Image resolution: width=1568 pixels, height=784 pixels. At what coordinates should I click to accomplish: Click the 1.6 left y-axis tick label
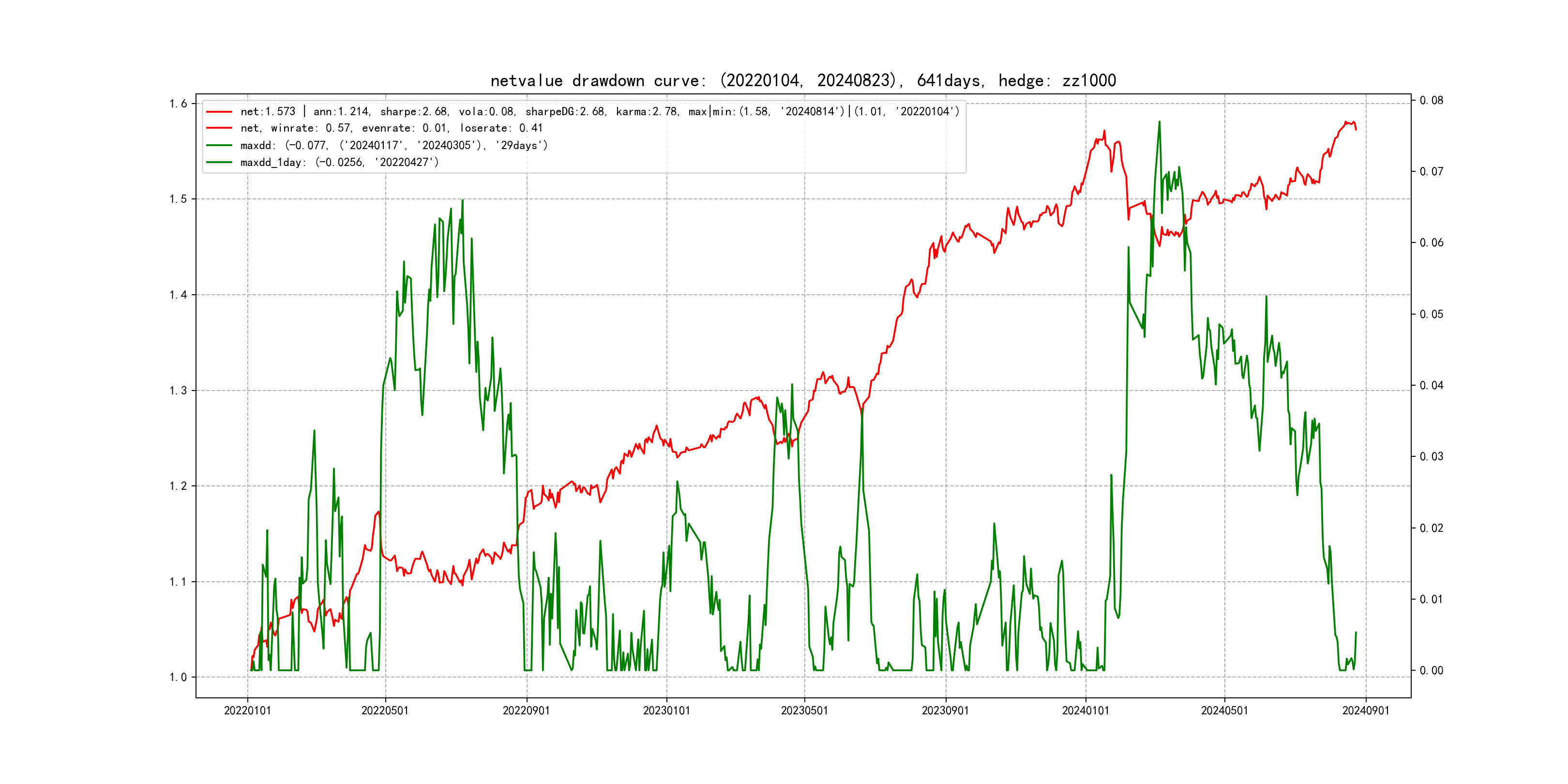(179, 104)
